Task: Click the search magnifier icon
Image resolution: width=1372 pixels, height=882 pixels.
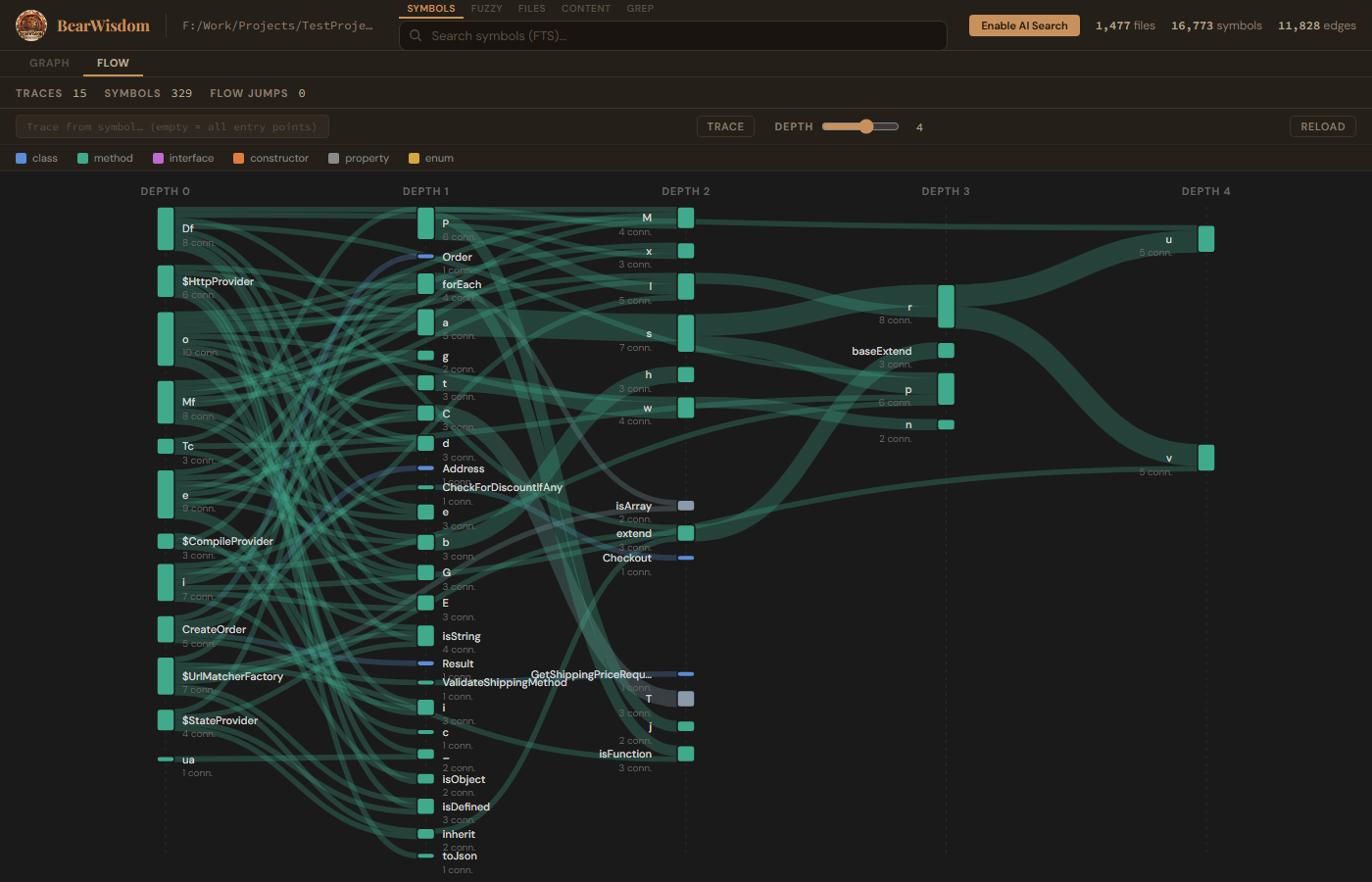Action: coord(416,35)
